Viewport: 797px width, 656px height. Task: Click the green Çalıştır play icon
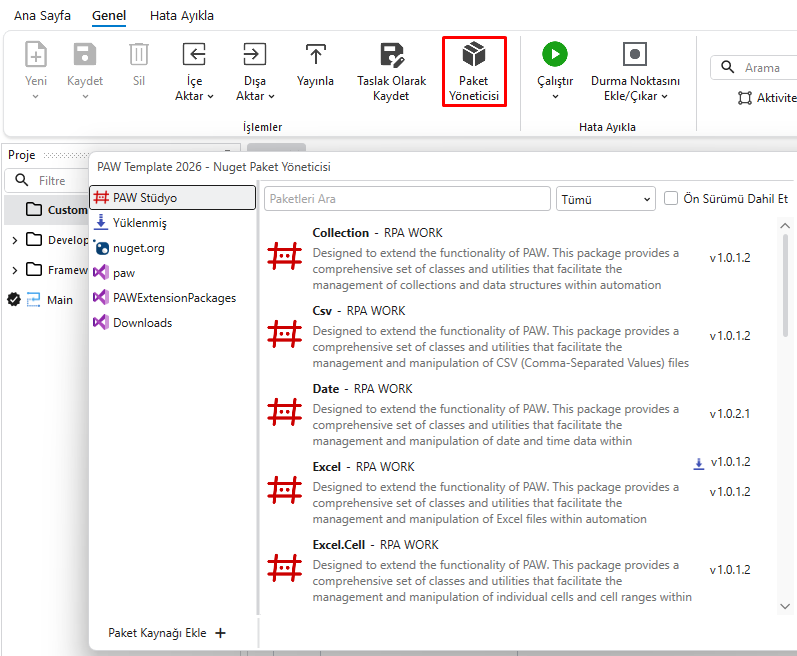pos(555,54)
